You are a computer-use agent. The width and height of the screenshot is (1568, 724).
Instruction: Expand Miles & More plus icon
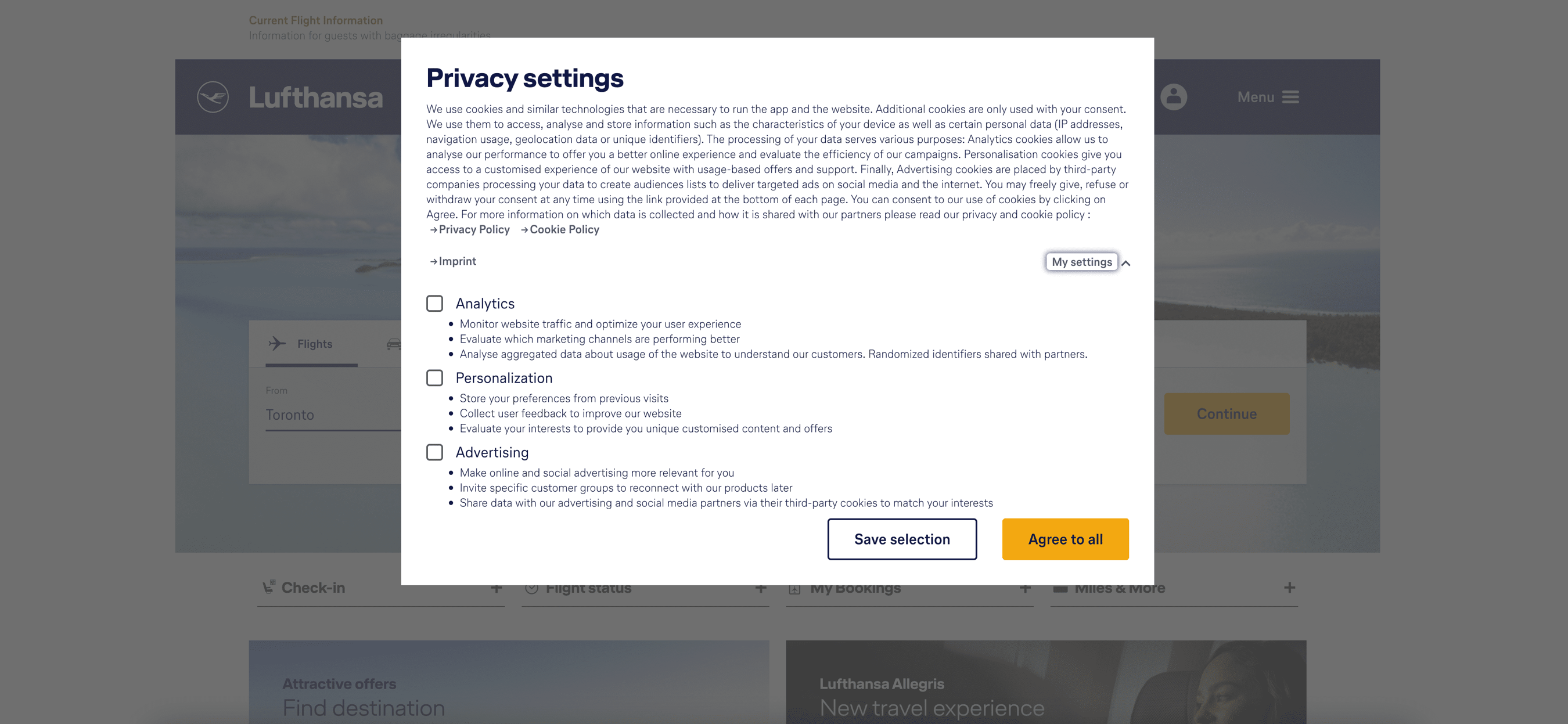click(1289, 588)
